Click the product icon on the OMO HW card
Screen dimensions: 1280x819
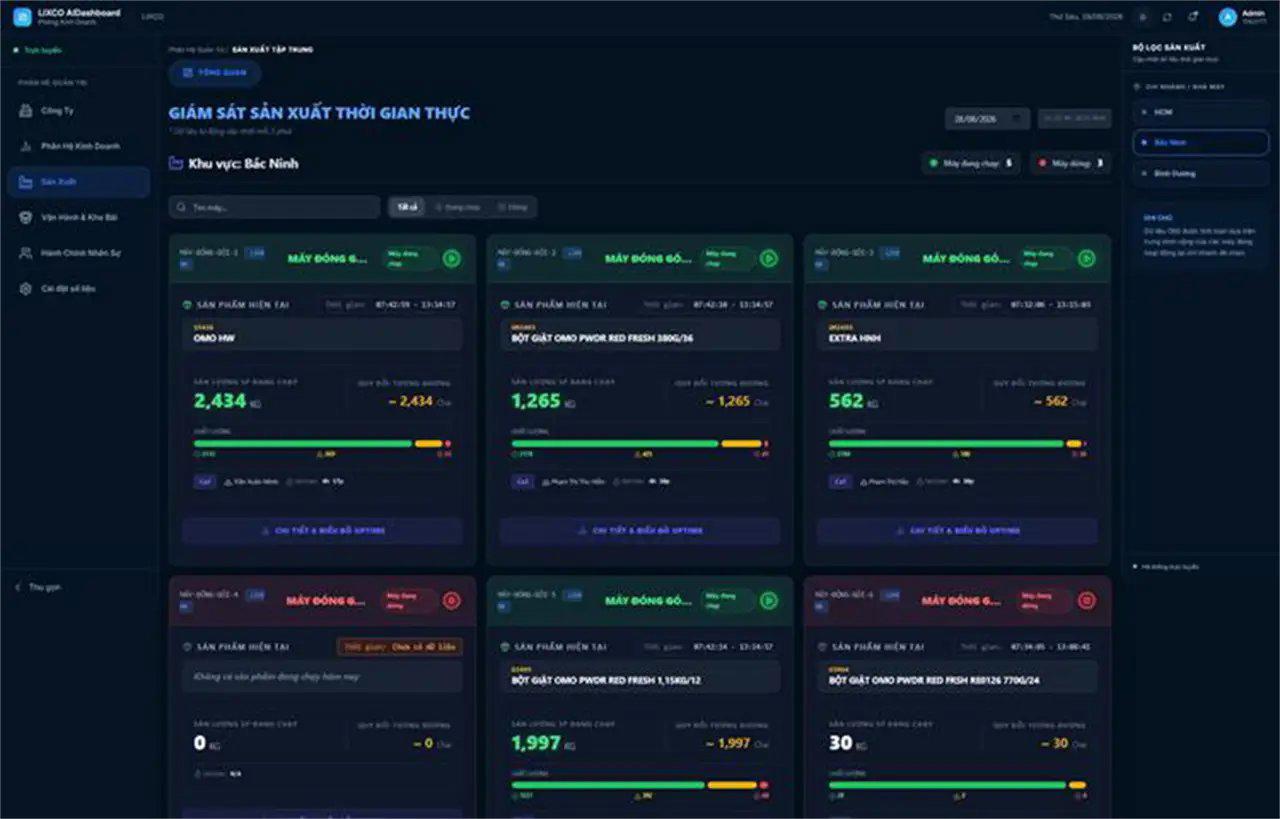[187, 304]
